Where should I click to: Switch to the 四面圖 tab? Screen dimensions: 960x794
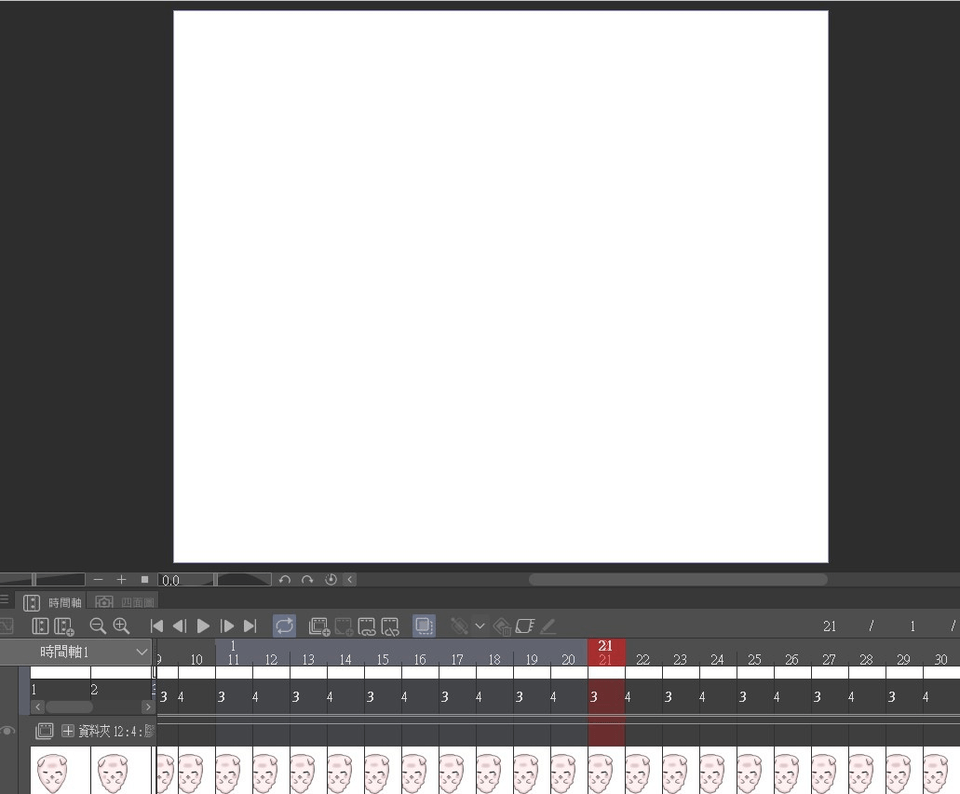pyautogui.click(x=124, y=602)
